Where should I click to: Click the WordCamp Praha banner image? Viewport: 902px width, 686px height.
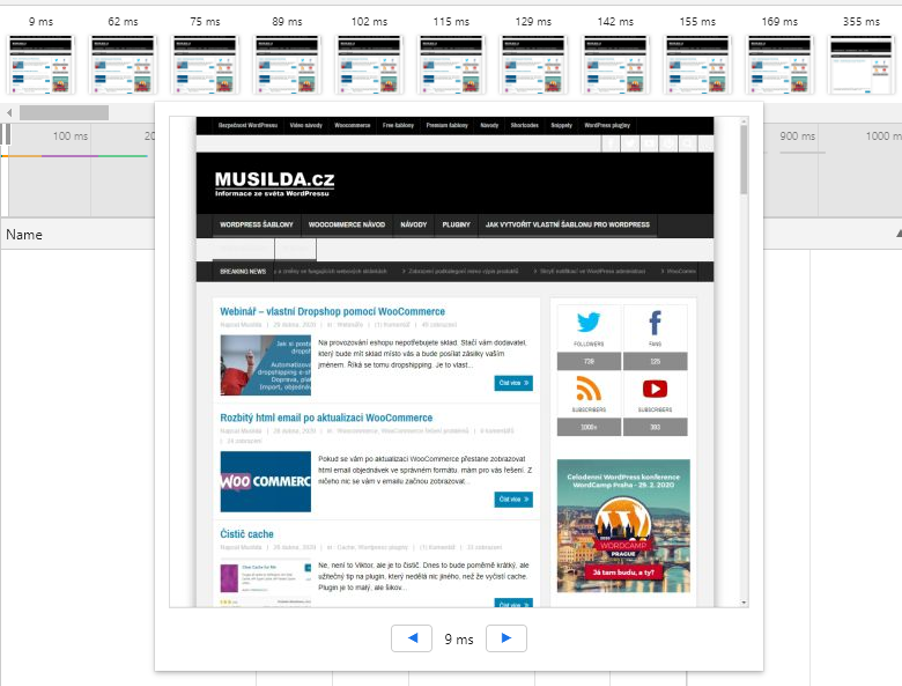[623, 526]
